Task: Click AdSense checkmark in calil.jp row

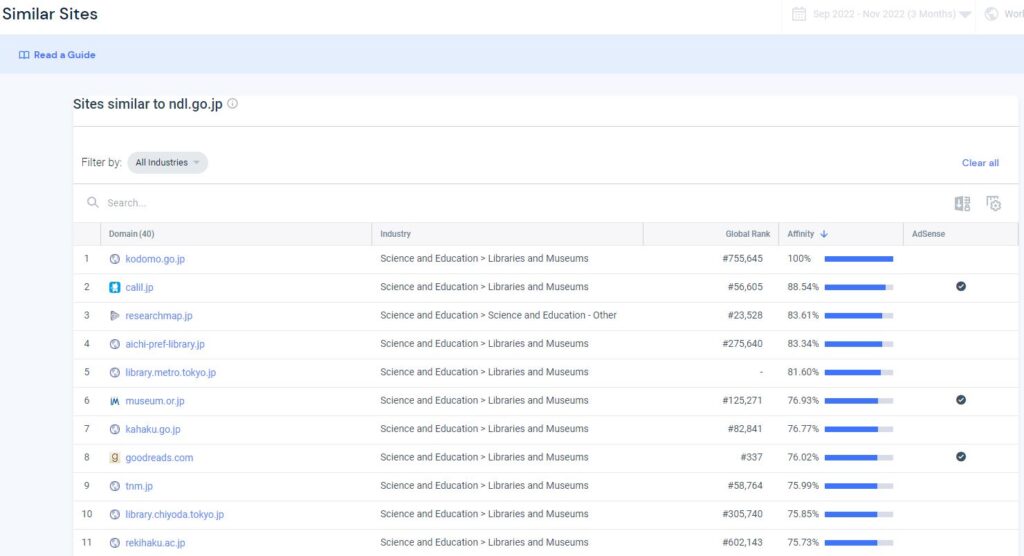Action: pos(961,286)
